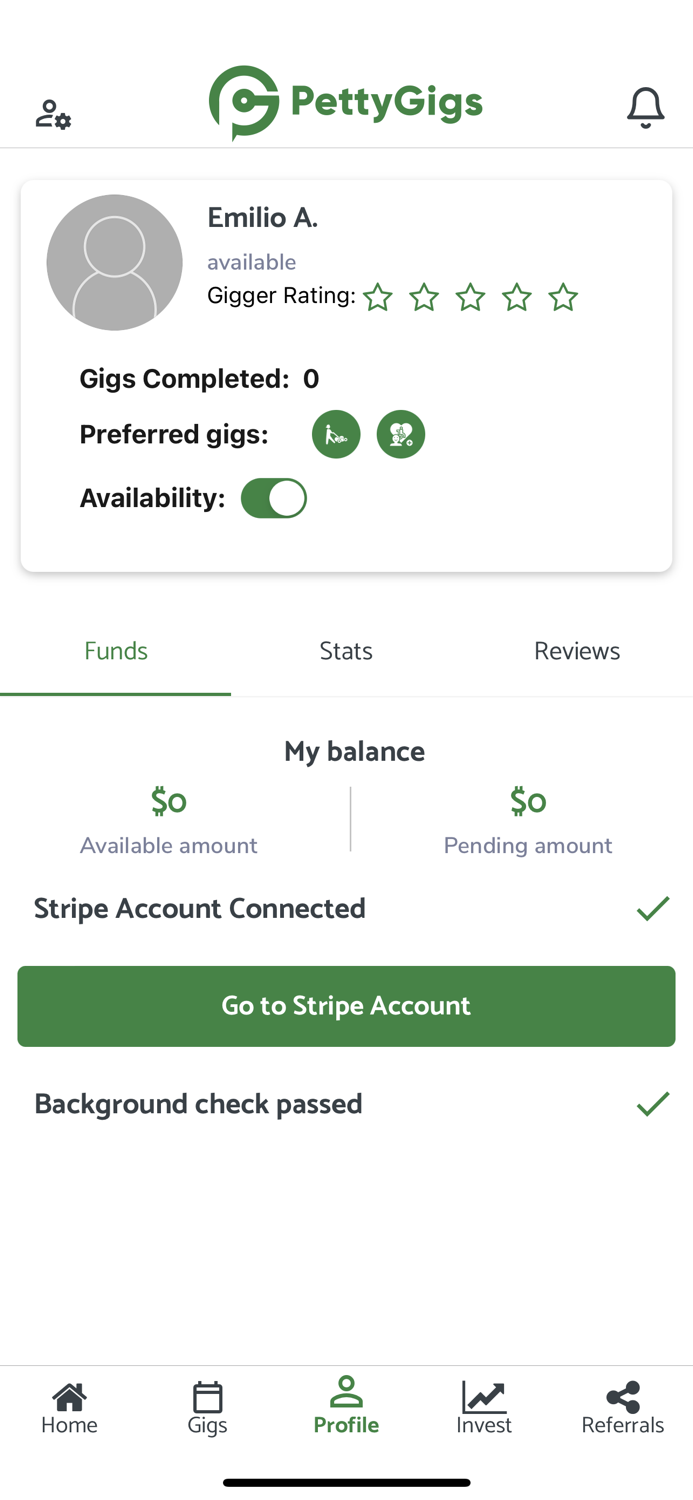The height and width of the screenshot is (1500, 693).
Task: Tap the lawn mowing preferred gig icon
Action: (x=336, y=435)
